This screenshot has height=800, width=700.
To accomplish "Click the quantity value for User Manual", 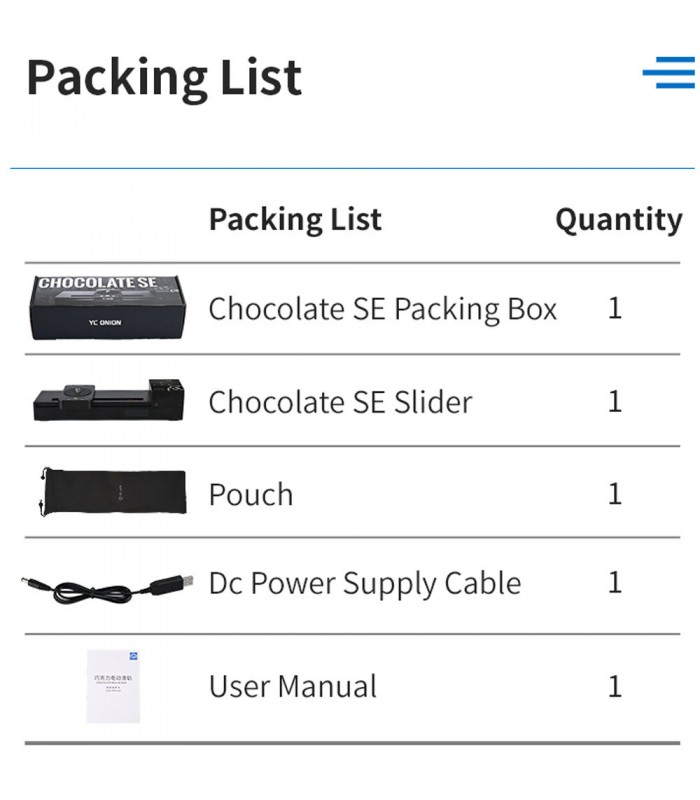I will [x=615, y=686].
